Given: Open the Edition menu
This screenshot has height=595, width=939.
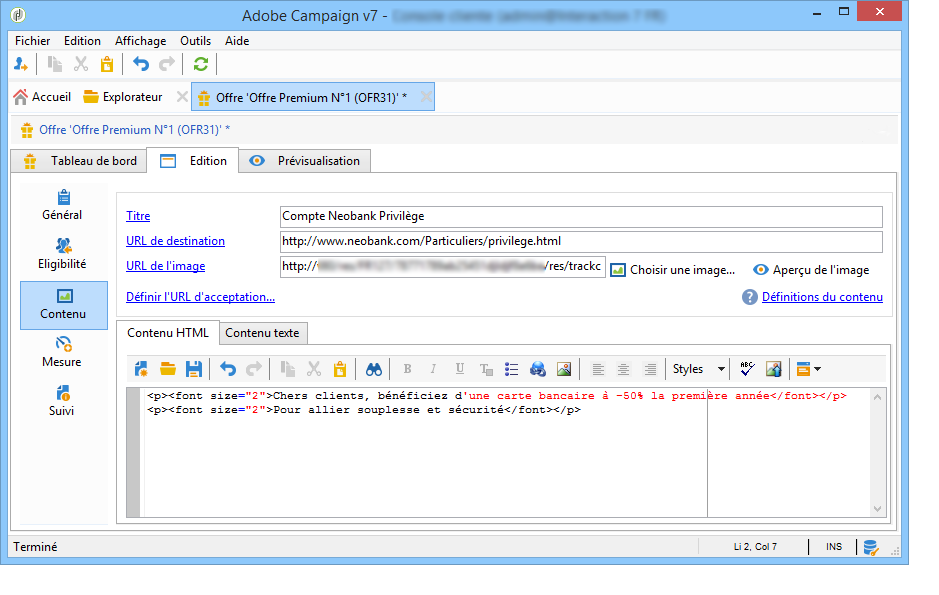Looking at the screenshot, I should 82,41.
